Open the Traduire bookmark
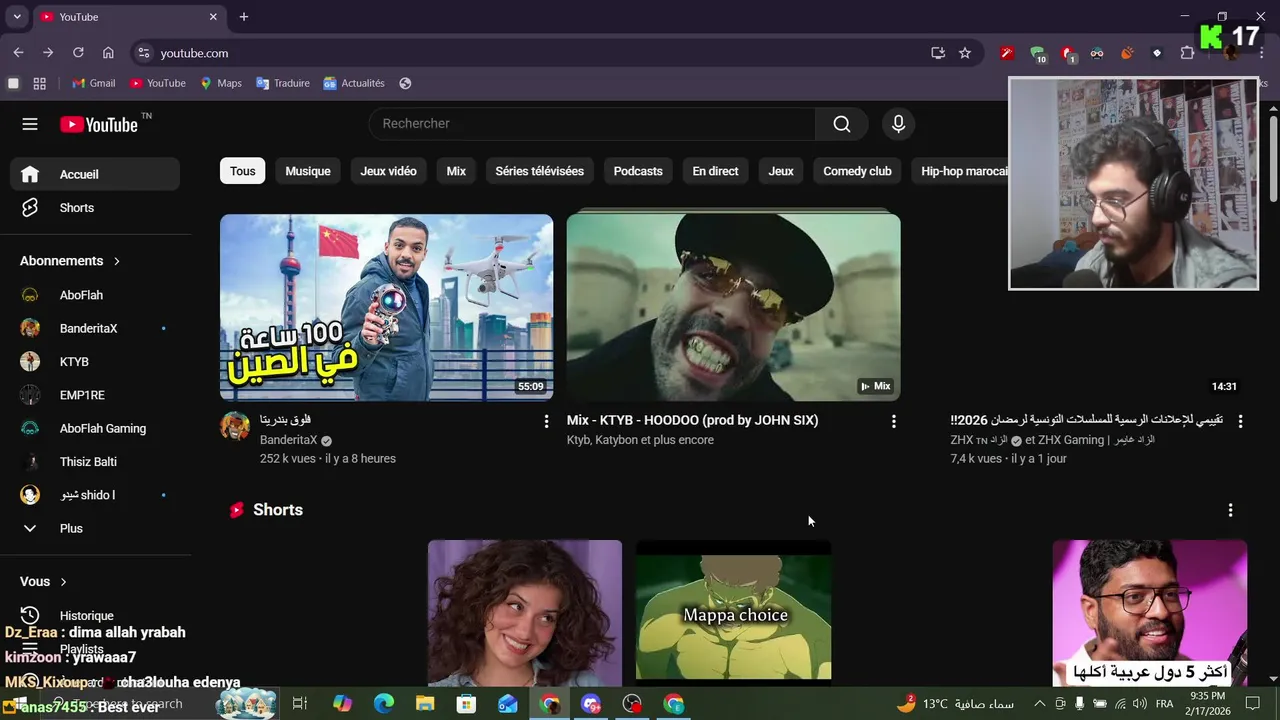The height and width of the screenshot is (720, 1280). pyautogui.click(x=283, y=83)
